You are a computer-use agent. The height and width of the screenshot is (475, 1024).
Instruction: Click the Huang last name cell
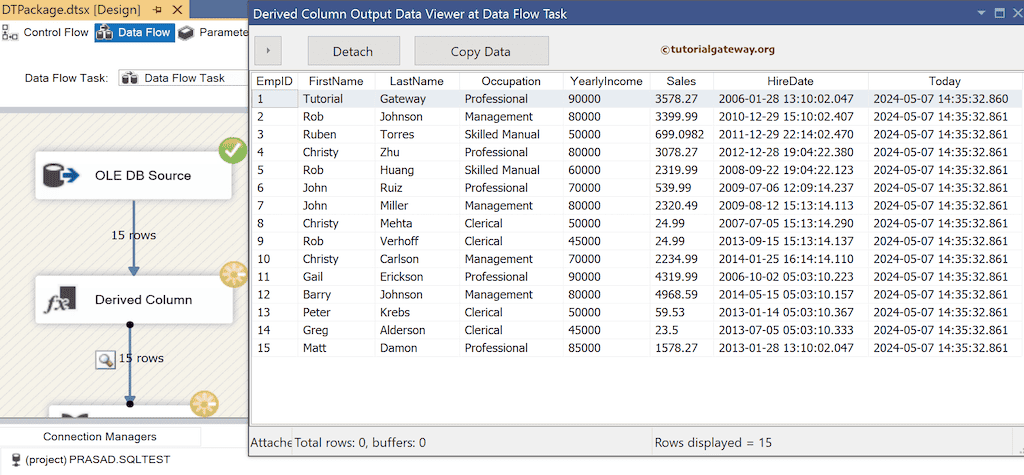tap(417, 170)
